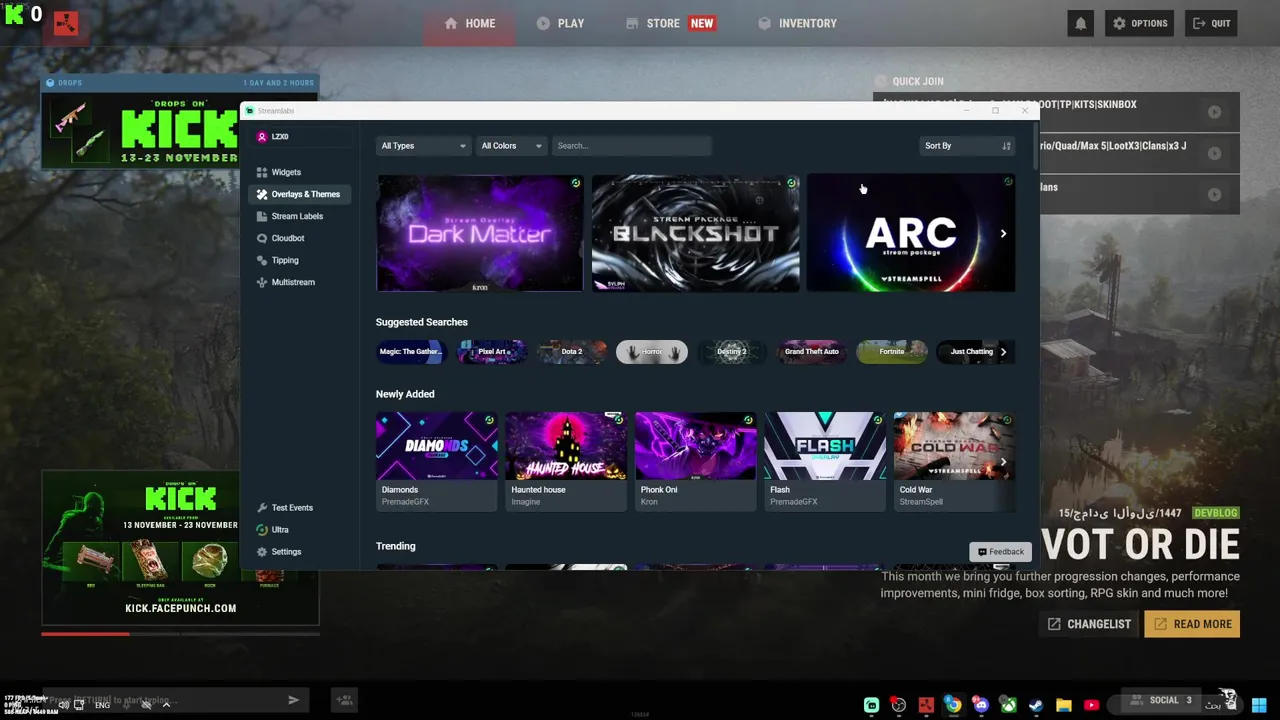Switch to Rust PLAY tab
This screenshot has width=1280, height=720.
coord(560,23)
